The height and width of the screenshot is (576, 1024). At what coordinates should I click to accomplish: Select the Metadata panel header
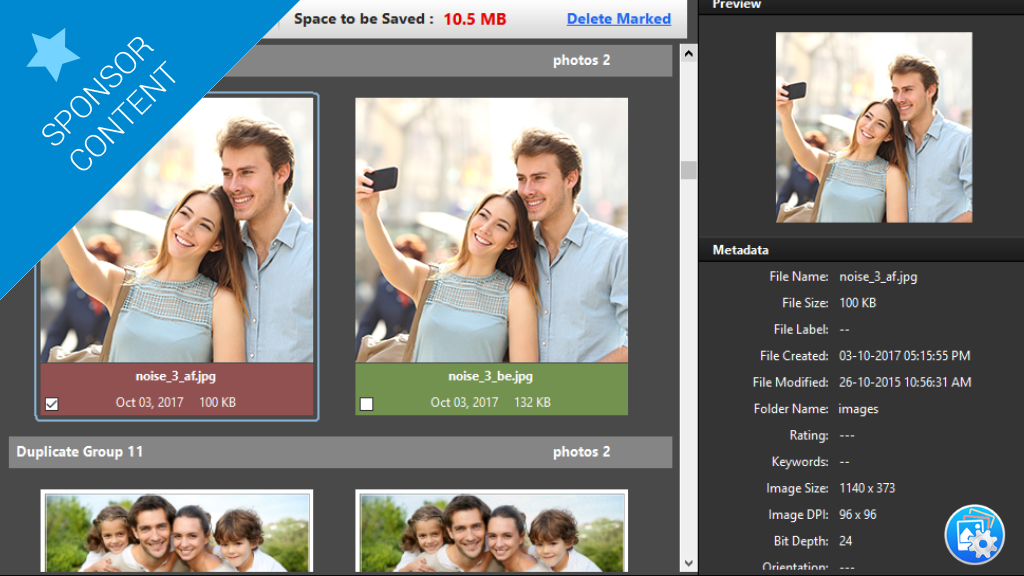pos(740,249)
